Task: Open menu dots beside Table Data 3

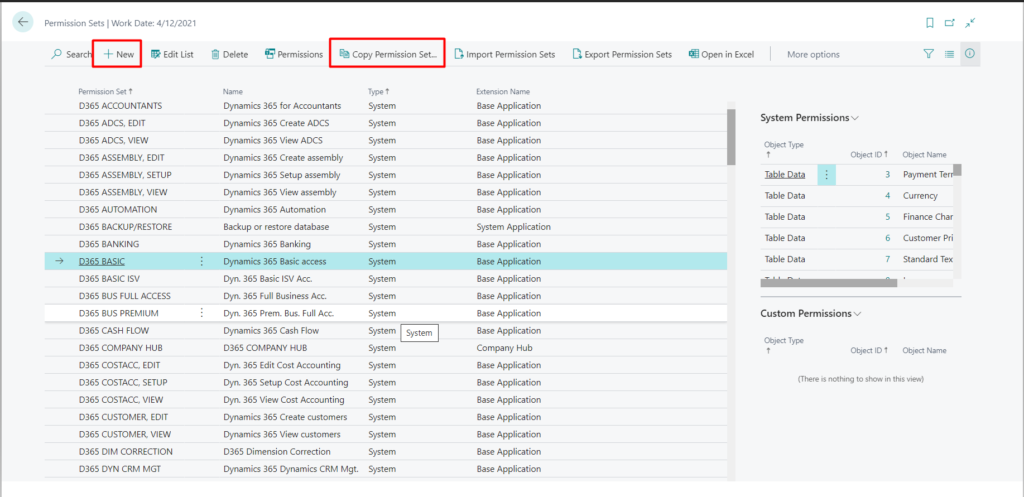Action: pos(827,174)
